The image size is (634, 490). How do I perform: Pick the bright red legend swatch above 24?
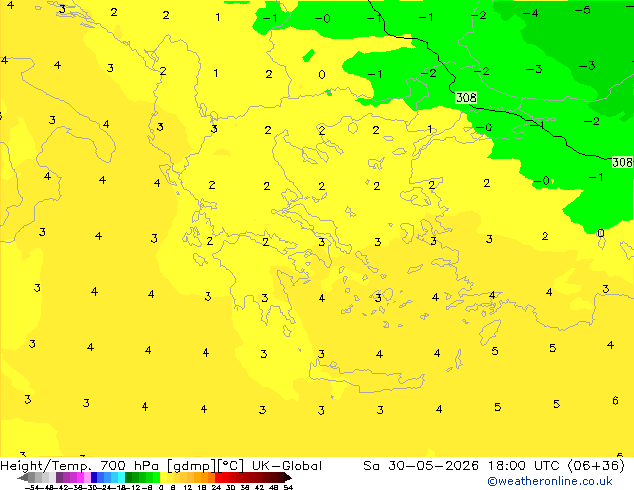218,478
